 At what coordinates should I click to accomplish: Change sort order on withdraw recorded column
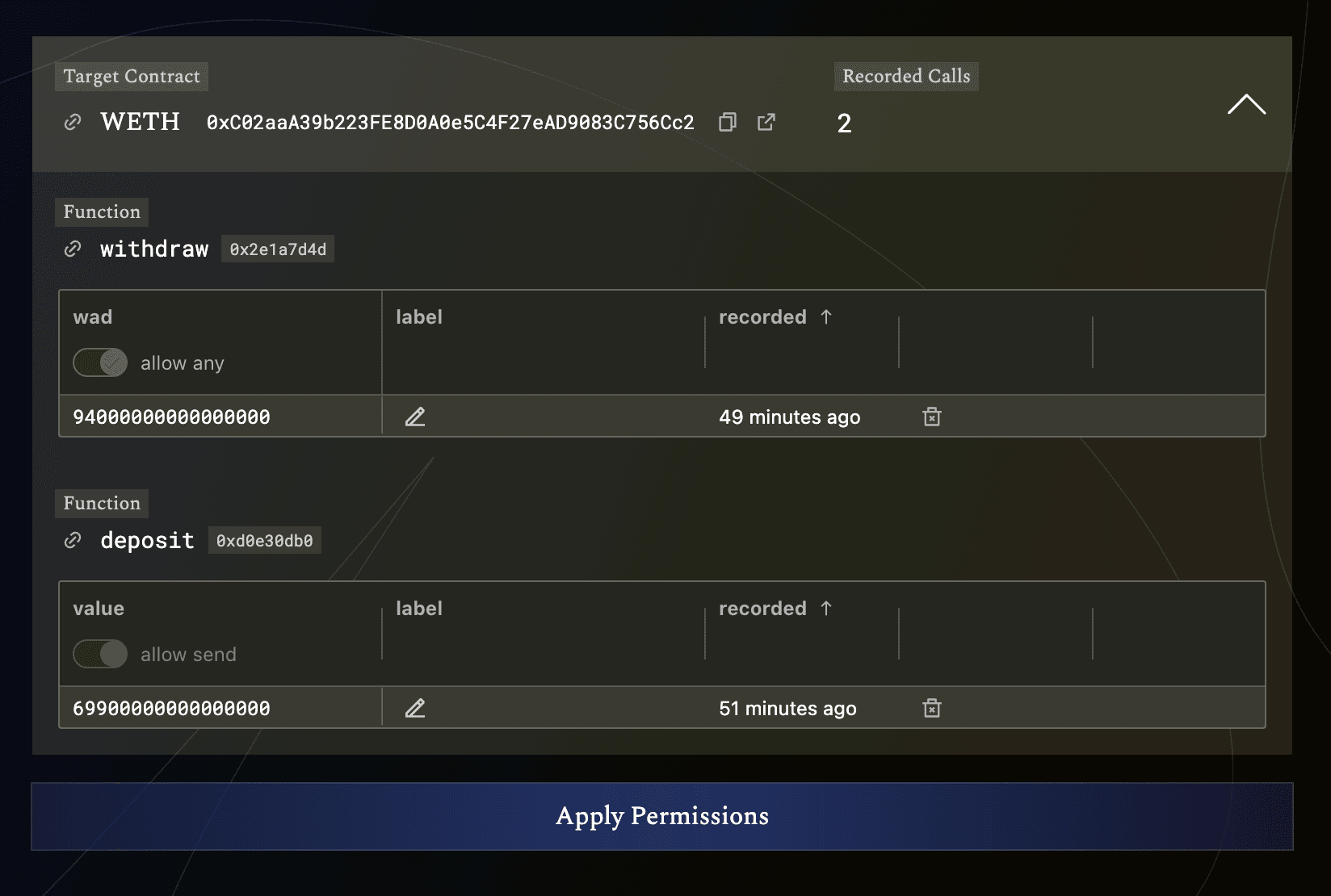coord(775,316)
